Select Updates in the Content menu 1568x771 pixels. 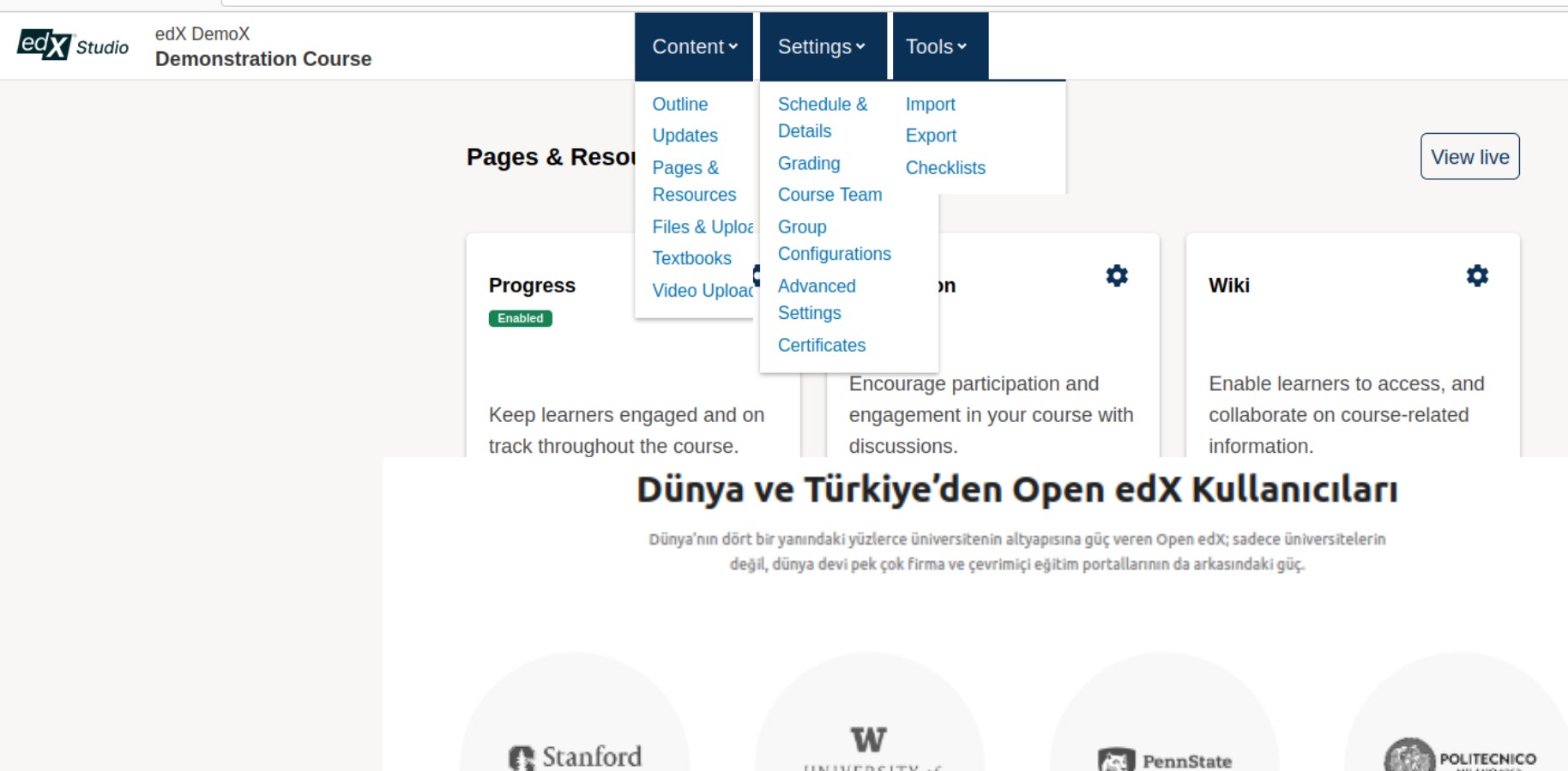tap(685, 136)
